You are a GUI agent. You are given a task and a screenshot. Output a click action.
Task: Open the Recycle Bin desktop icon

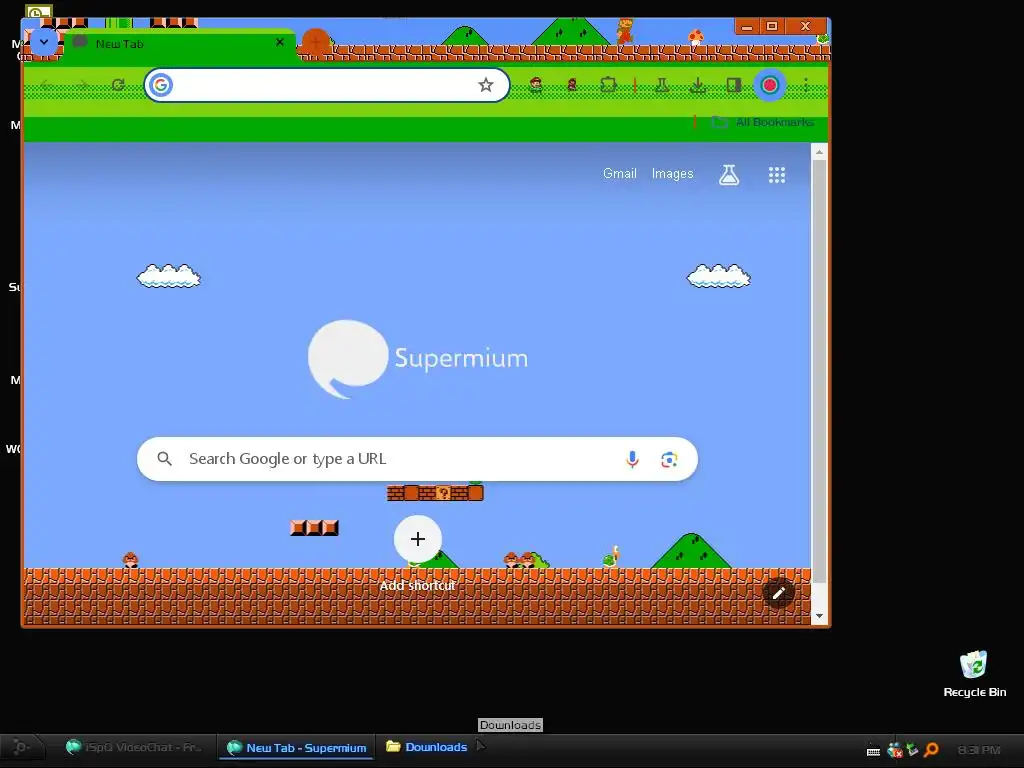pos(974,674)
